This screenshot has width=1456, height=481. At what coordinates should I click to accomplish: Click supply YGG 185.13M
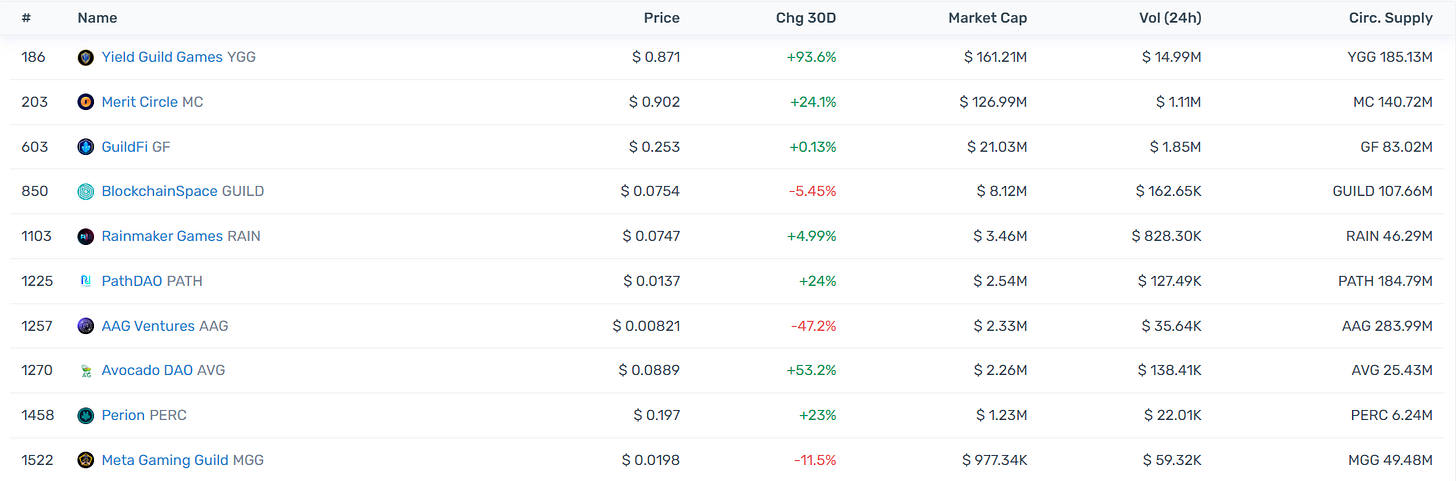[x=1390, y=57]
